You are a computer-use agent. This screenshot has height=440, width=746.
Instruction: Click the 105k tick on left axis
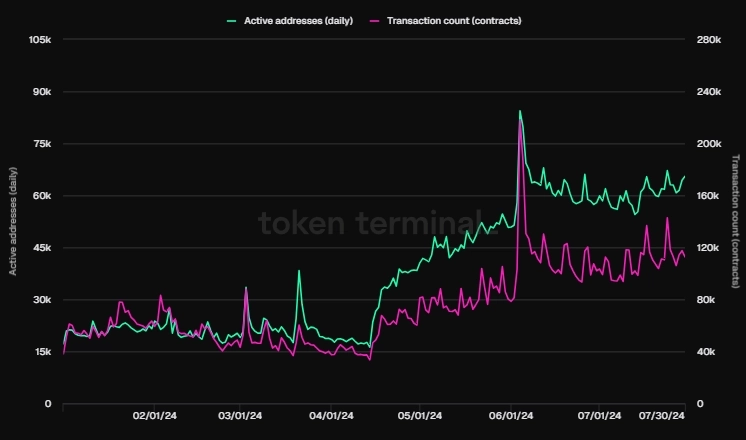[x=41, y=40]
